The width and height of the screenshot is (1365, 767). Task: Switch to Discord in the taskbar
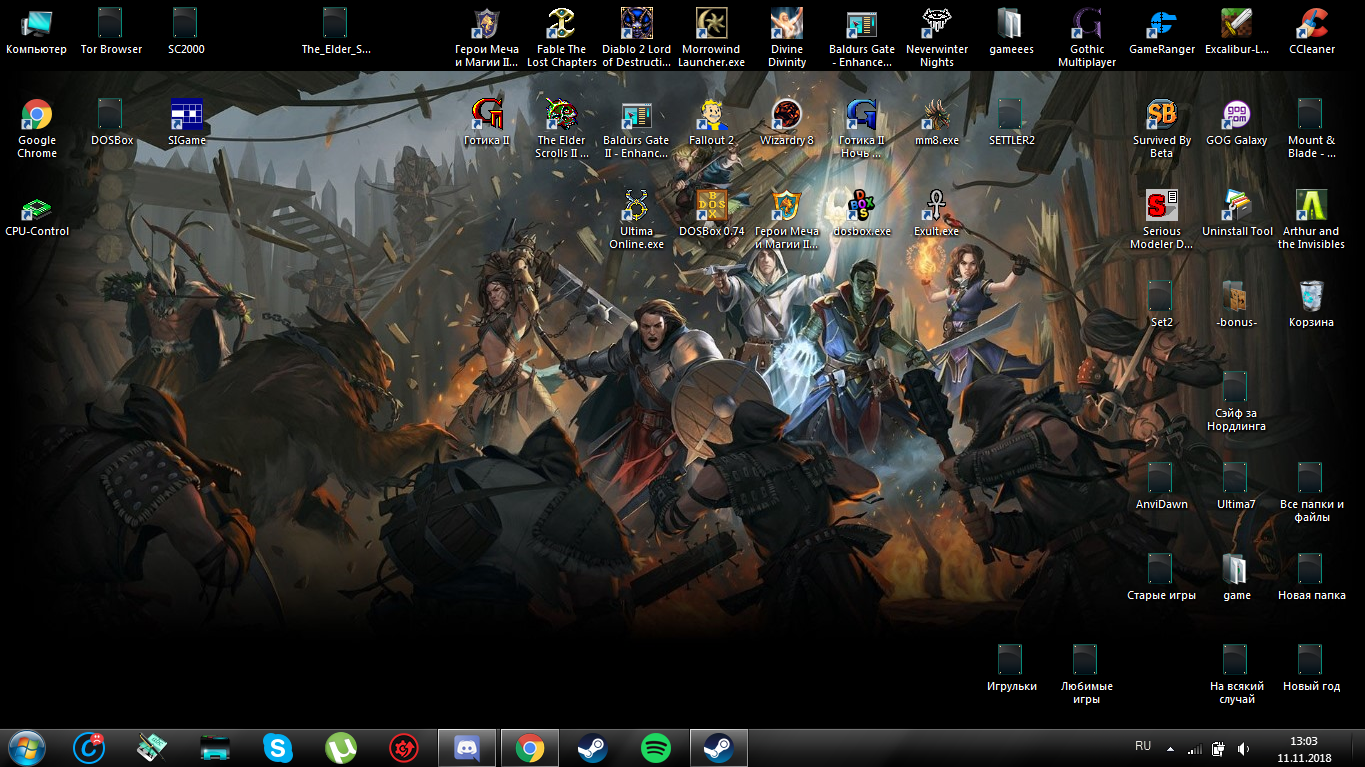click(467, 747)
